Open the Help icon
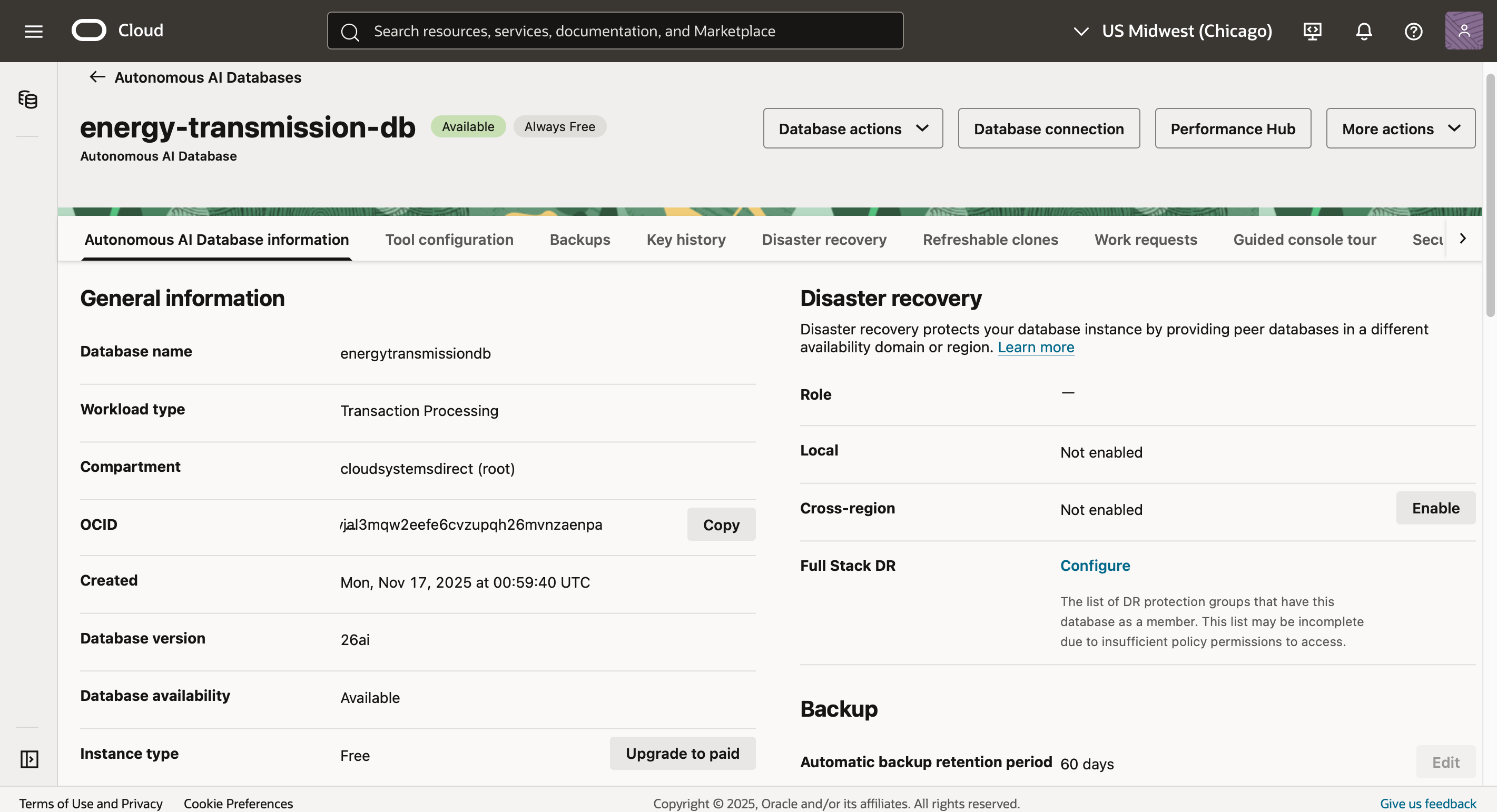This screenshot has width=1497, height=812. pyautogui.click(x=1413, y=31)
